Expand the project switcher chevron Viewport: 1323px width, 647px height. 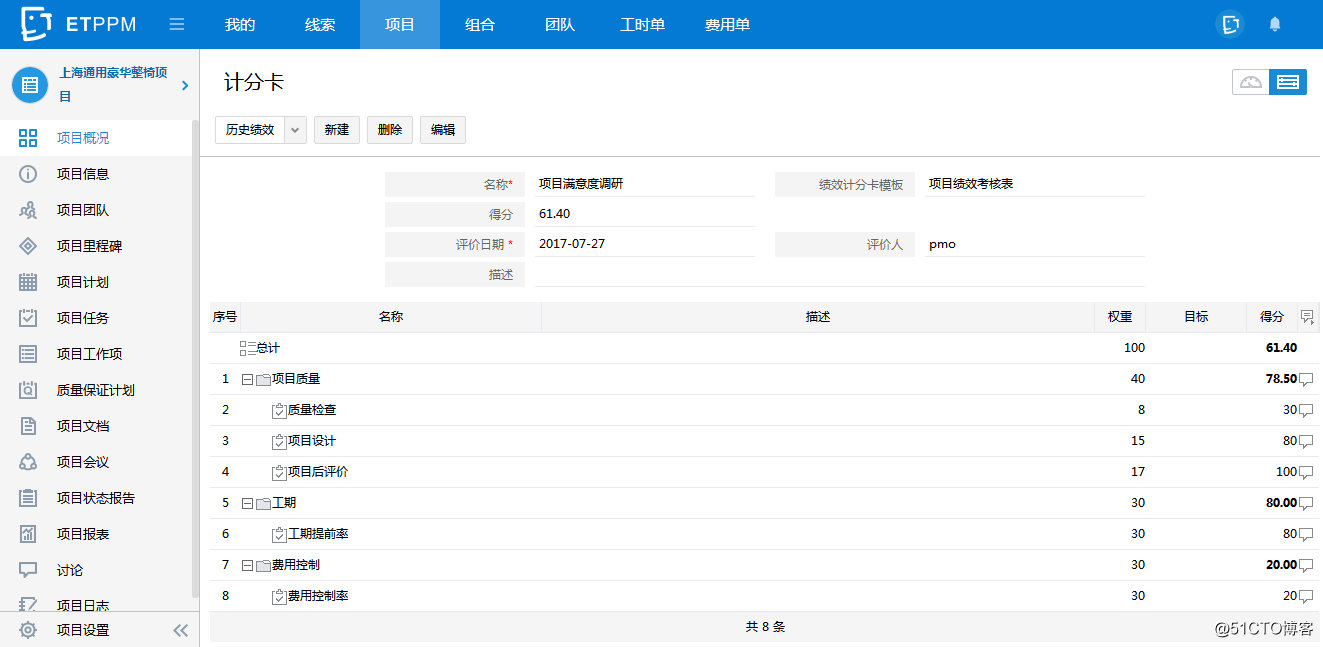coord(185,86)
